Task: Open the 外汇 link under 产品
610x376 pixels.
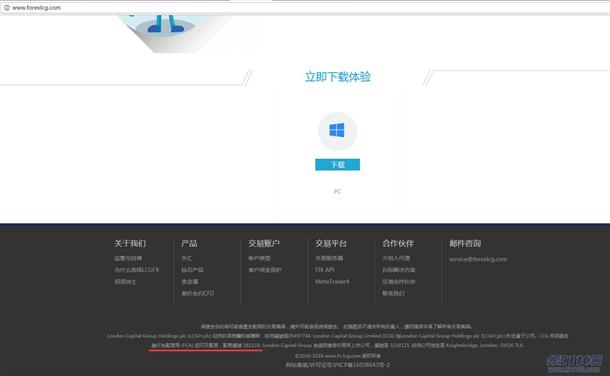Action: [186, 258]
